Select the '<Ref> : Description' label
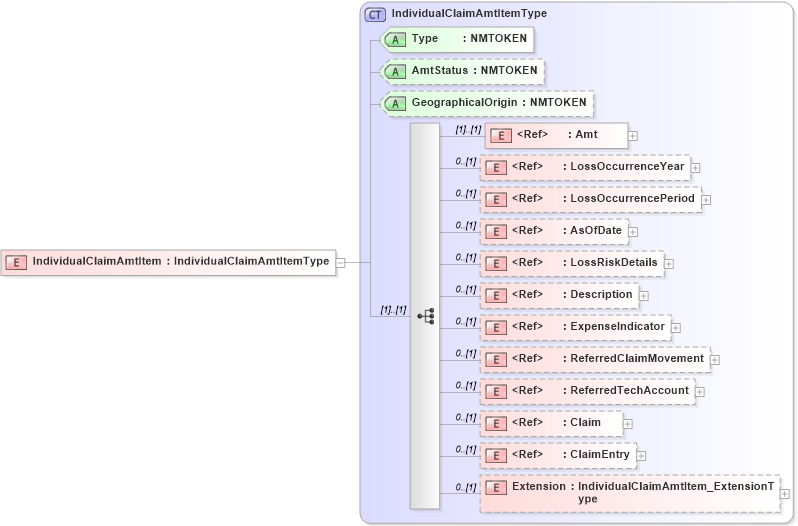Image resolution: width=798 pixels, height=526 pixels. [572, 295]
